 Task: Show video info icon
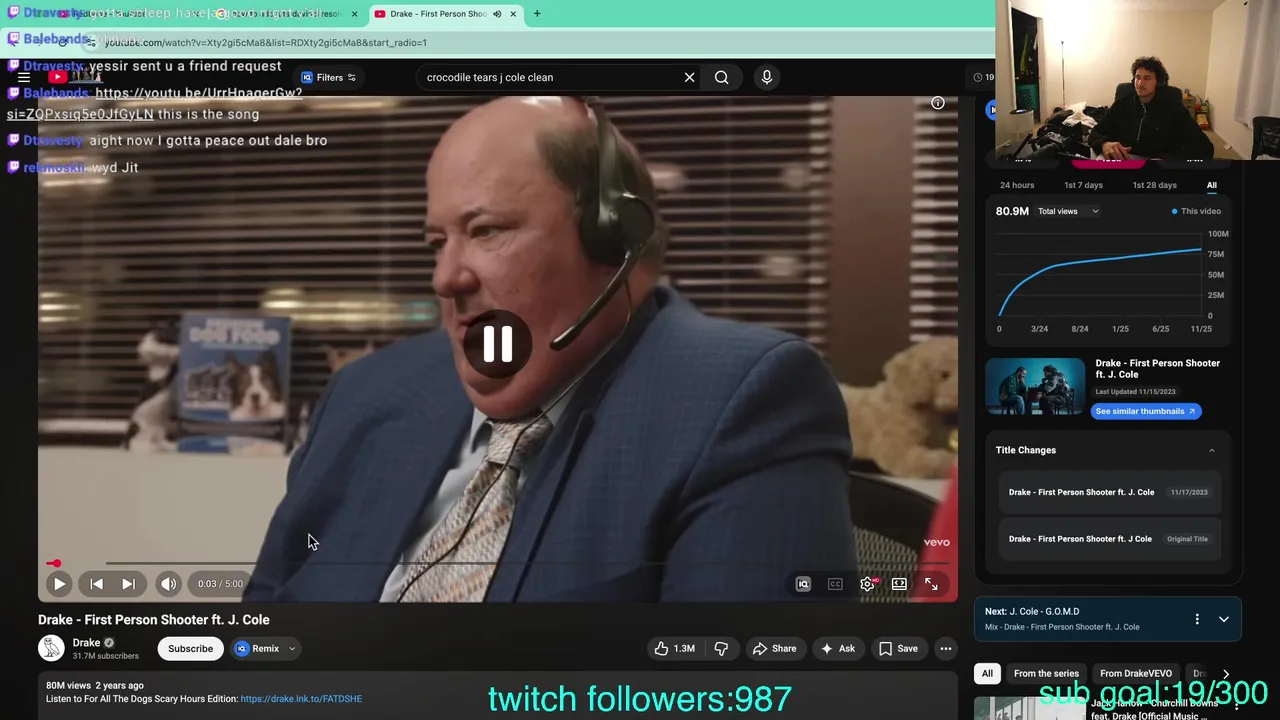point(938,103)
